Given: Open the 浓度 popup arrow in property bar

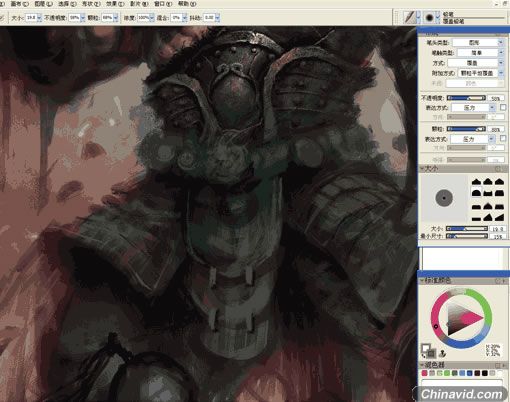Looking at the screenshot, I should pos(152,18).
